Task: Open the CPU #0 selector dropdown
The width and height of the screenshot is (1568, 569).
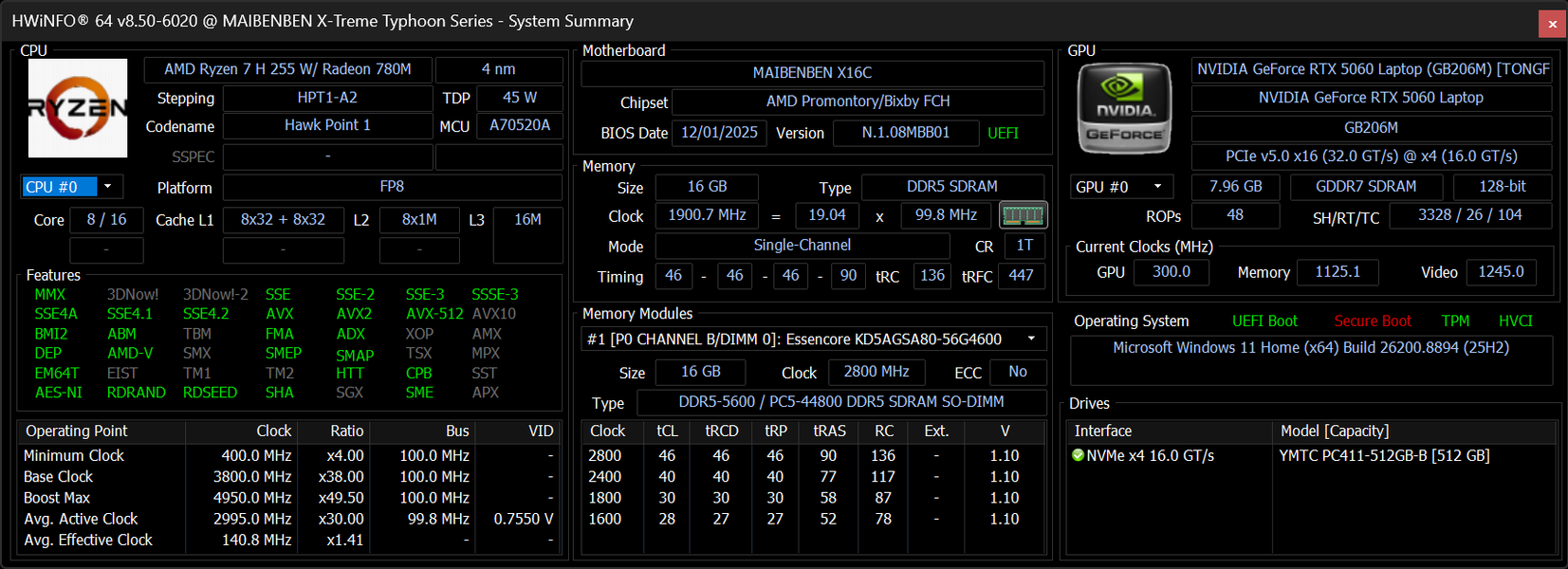Action: [72, 187]
